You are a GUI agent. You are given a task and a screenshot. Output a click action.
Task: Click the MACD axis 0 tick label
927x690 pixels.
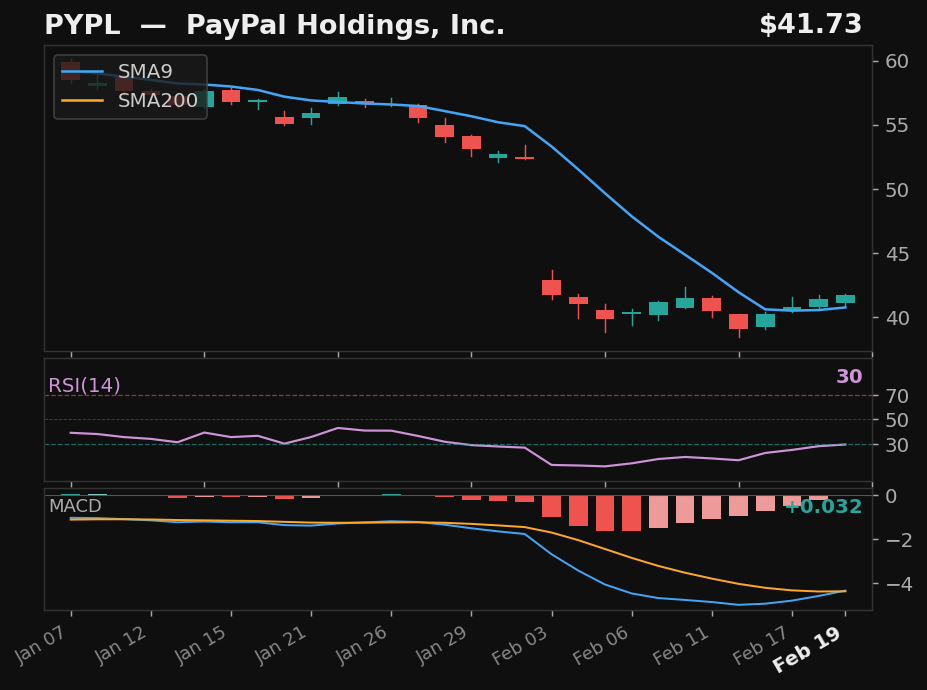point(891,496)
